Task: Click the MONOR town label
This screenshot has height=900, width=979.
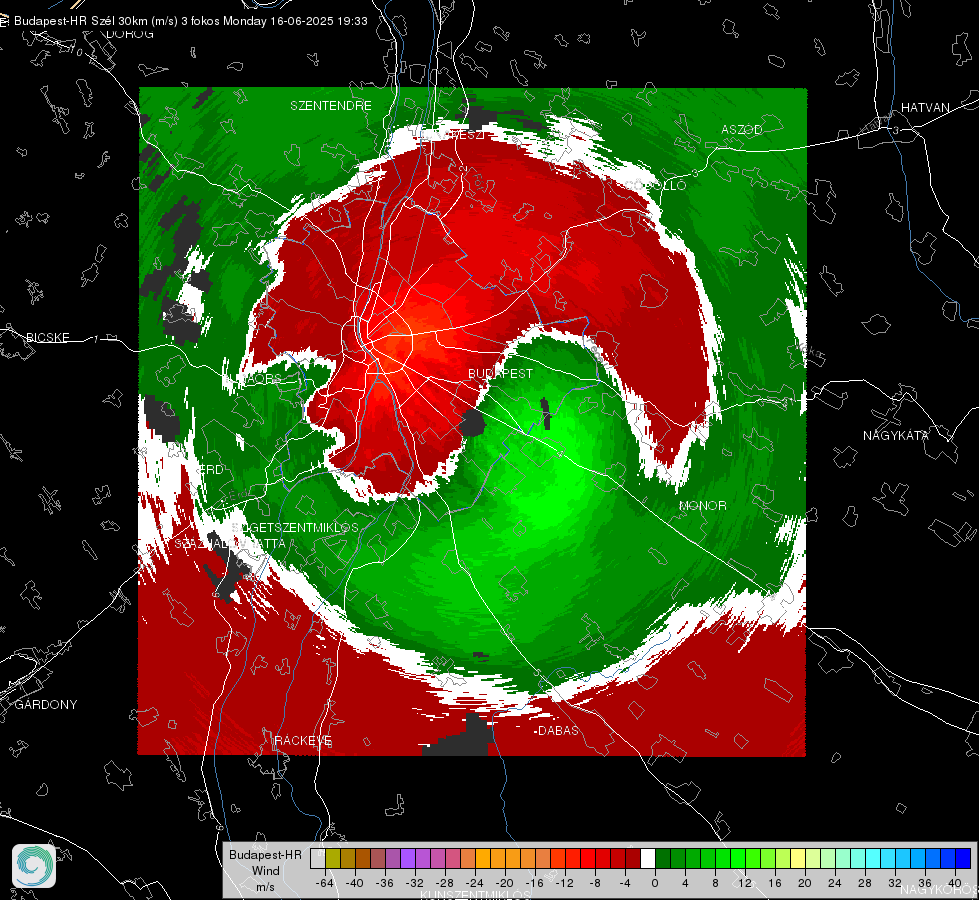Action: click(702, 505)
